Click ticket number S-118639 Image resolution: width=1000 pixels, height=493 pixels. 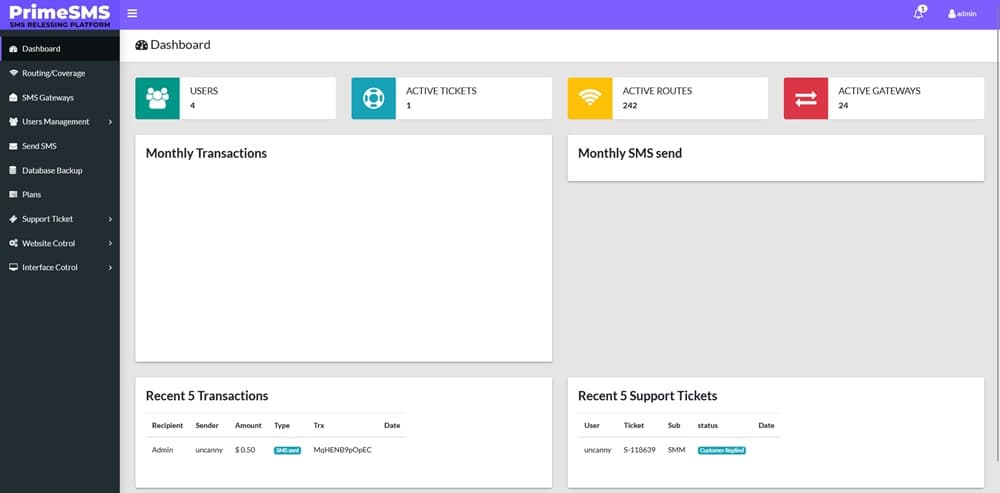[640, 450]
